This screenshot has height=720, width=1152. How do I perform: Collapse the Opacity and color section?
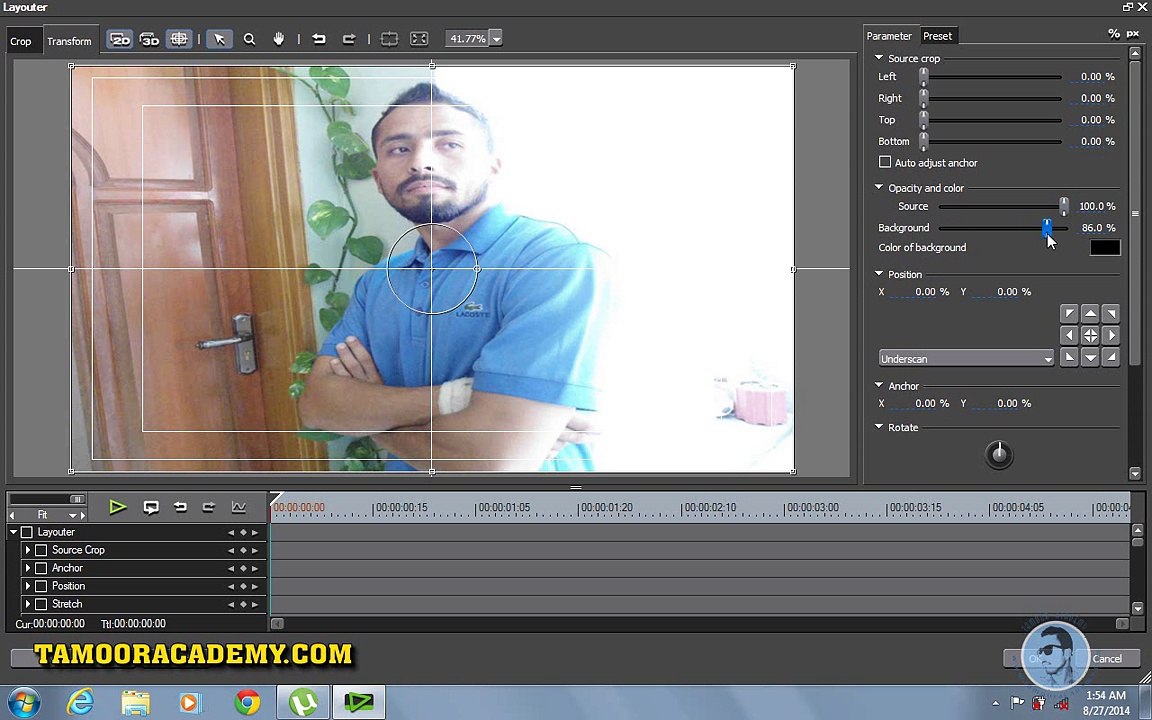point(879,187)
